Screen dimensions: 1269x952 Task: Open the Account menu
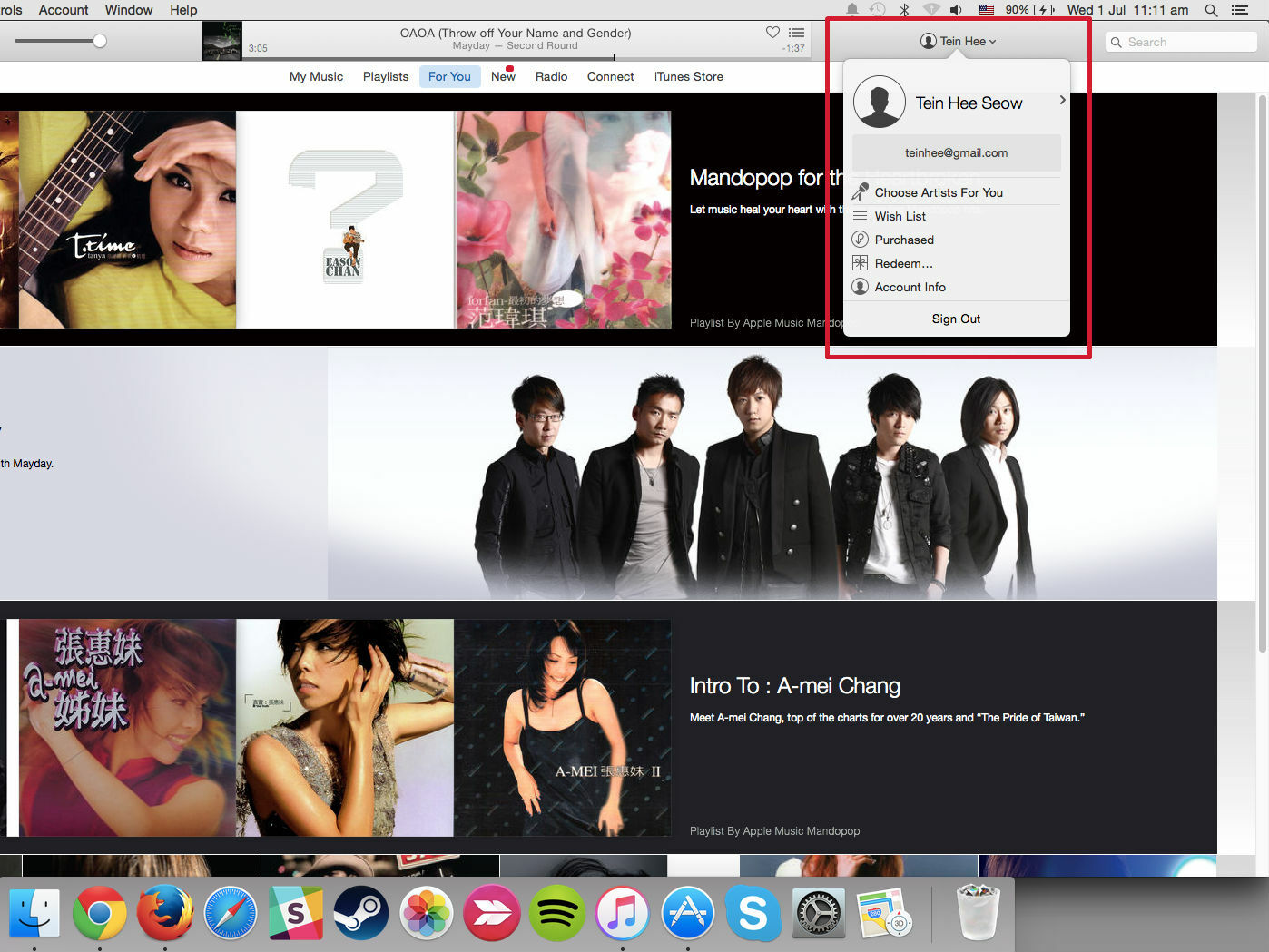[x=64, y=10]
